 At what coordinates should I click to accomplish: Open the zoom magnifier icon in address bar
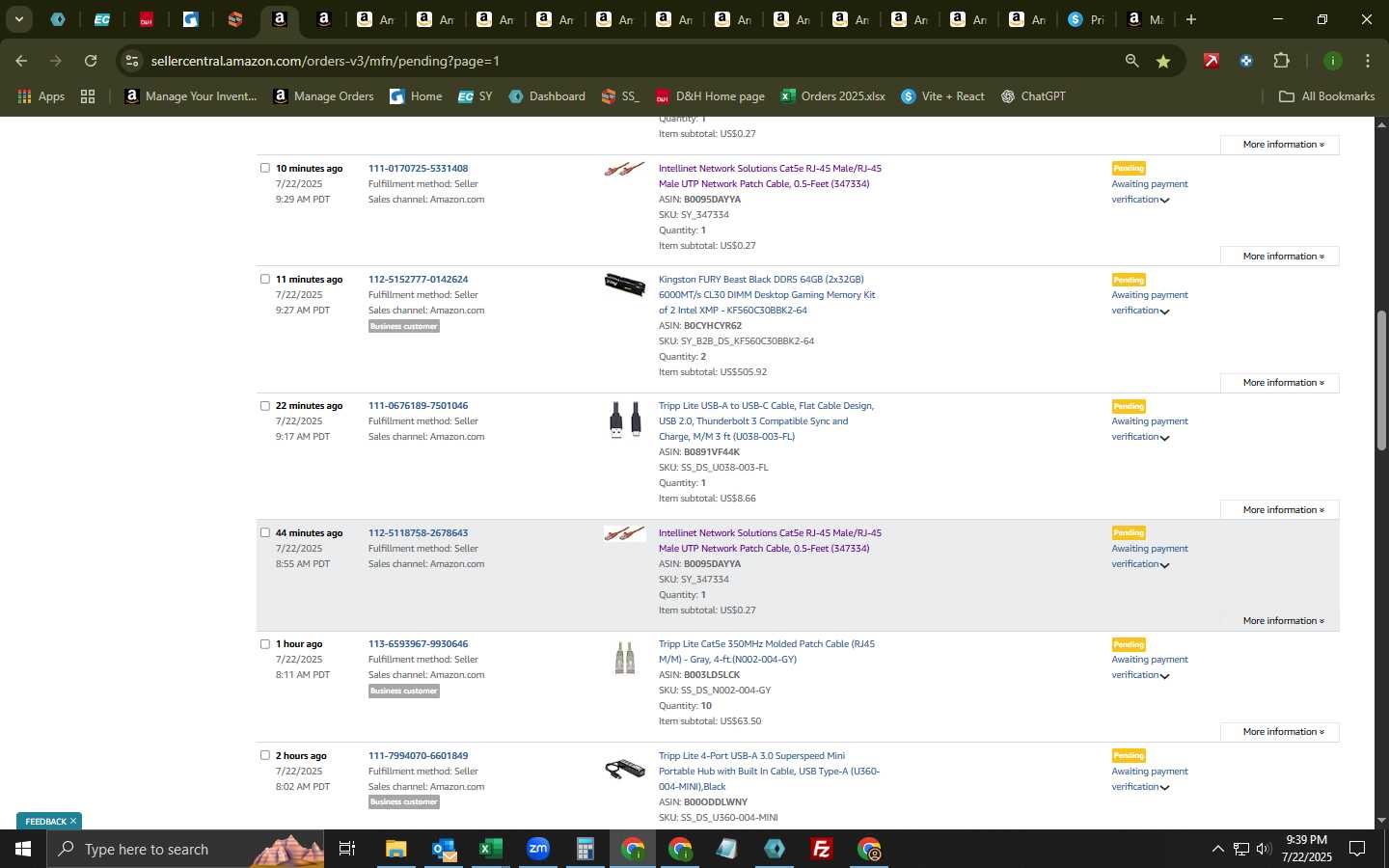tap(1131, 61)
